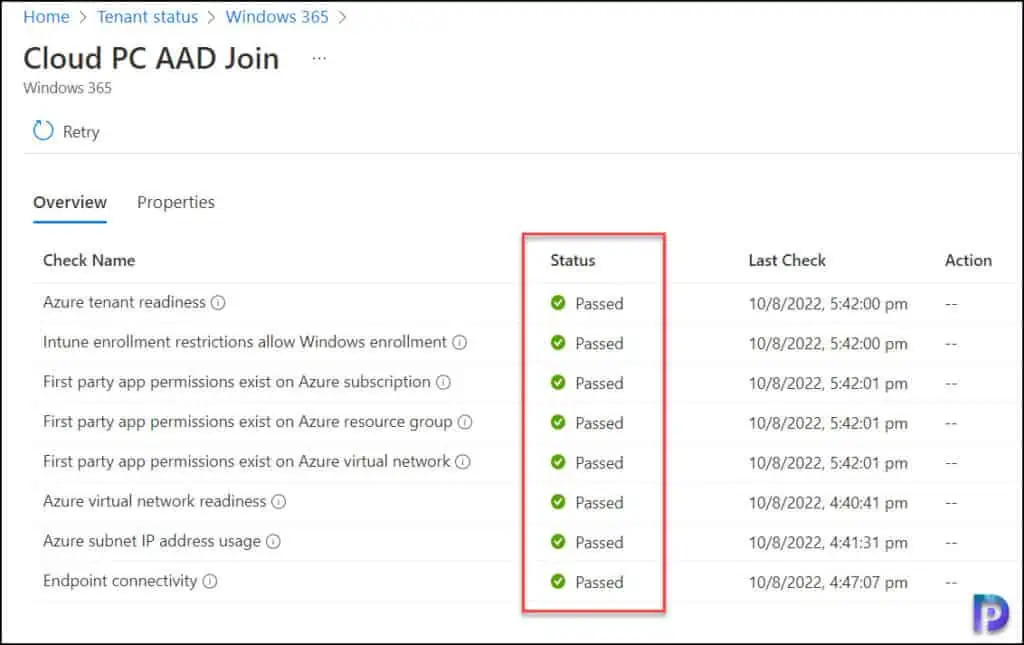Screen dimensions: 1024x645
Task: Click last check time 4:41:31 pm
Action: click(x=827, y=543)
